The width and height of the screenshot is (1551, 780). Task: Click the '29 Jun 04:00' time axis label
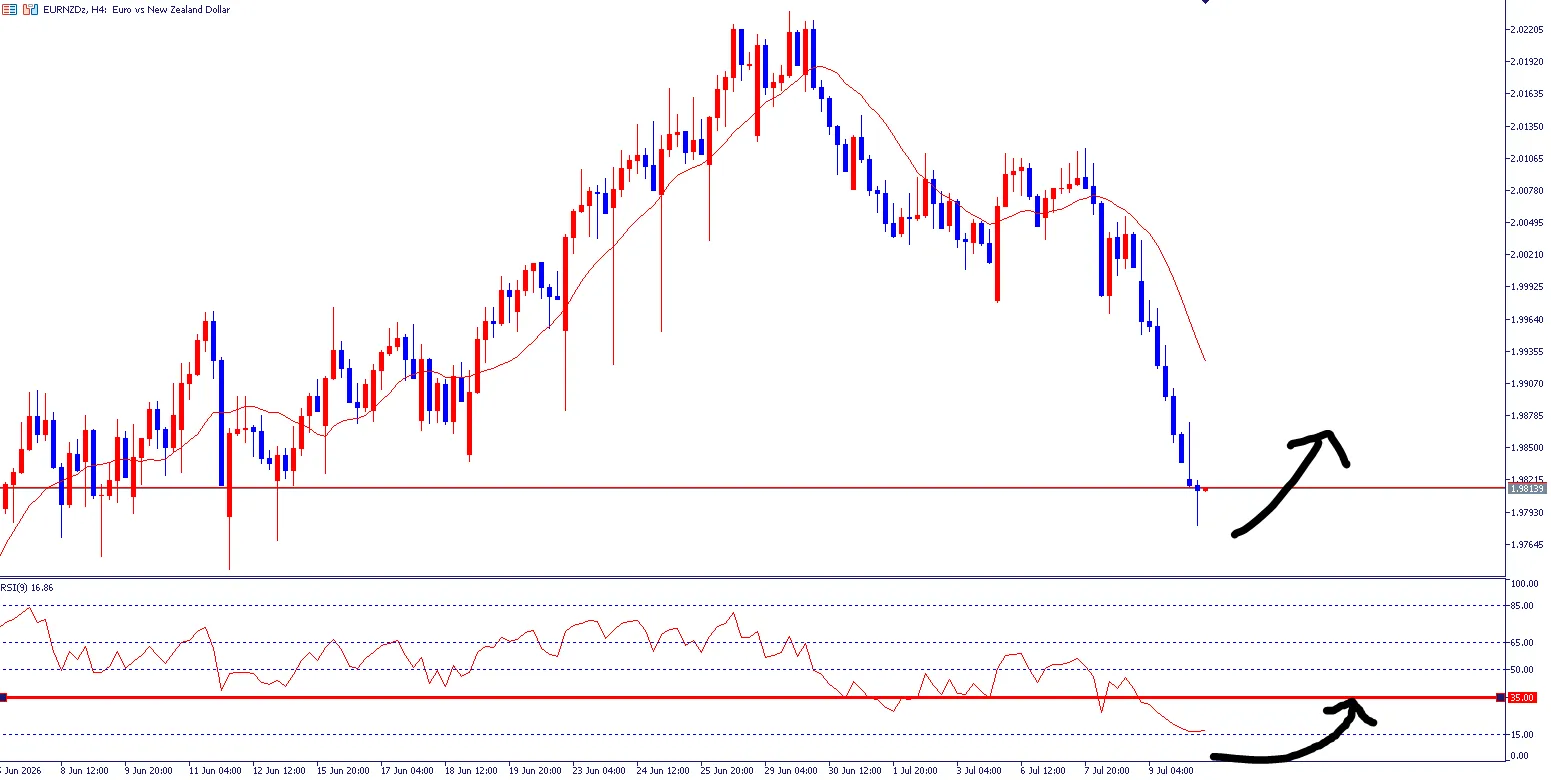coord(791,771)
